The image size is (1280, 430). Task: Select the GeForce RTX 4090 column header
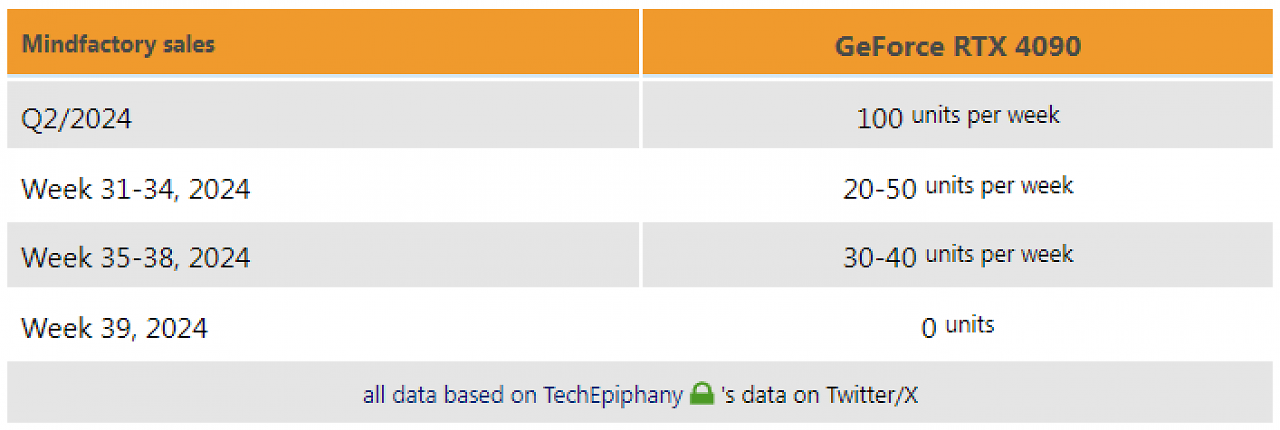pyautogui.click(x=958, y=42)
